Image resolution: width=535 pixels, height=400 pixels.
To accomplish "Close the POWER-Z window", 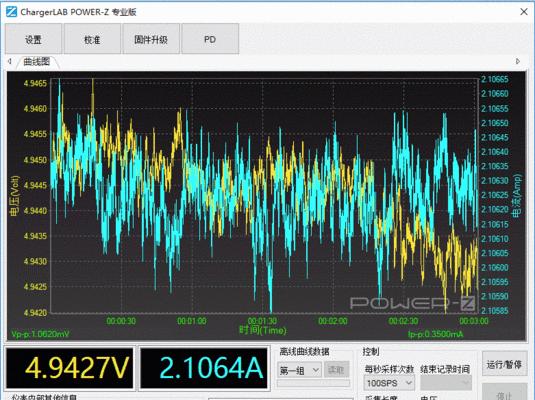I will 524,12.
